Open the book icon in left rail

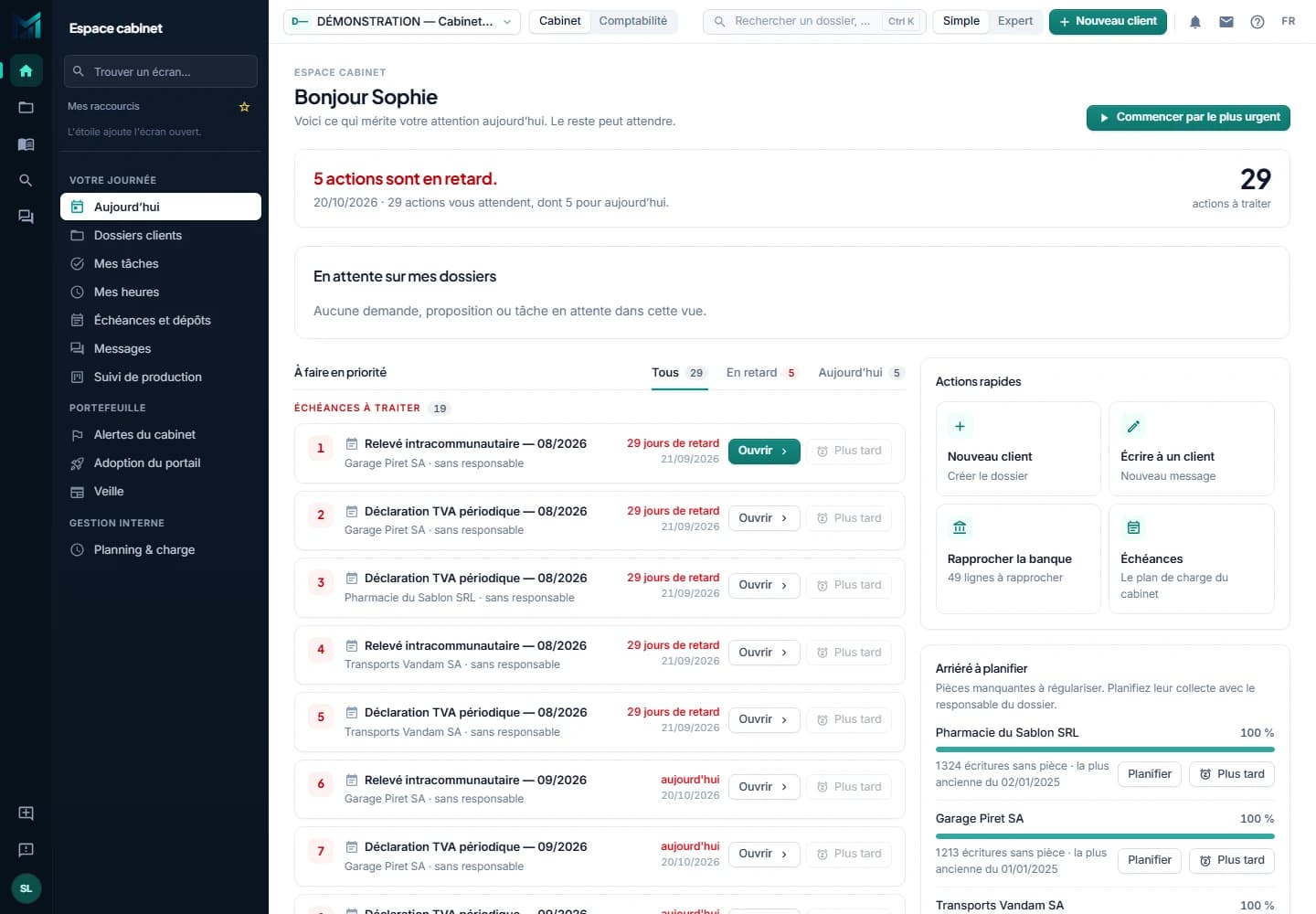pyautogui.click(x=26, y=143)
